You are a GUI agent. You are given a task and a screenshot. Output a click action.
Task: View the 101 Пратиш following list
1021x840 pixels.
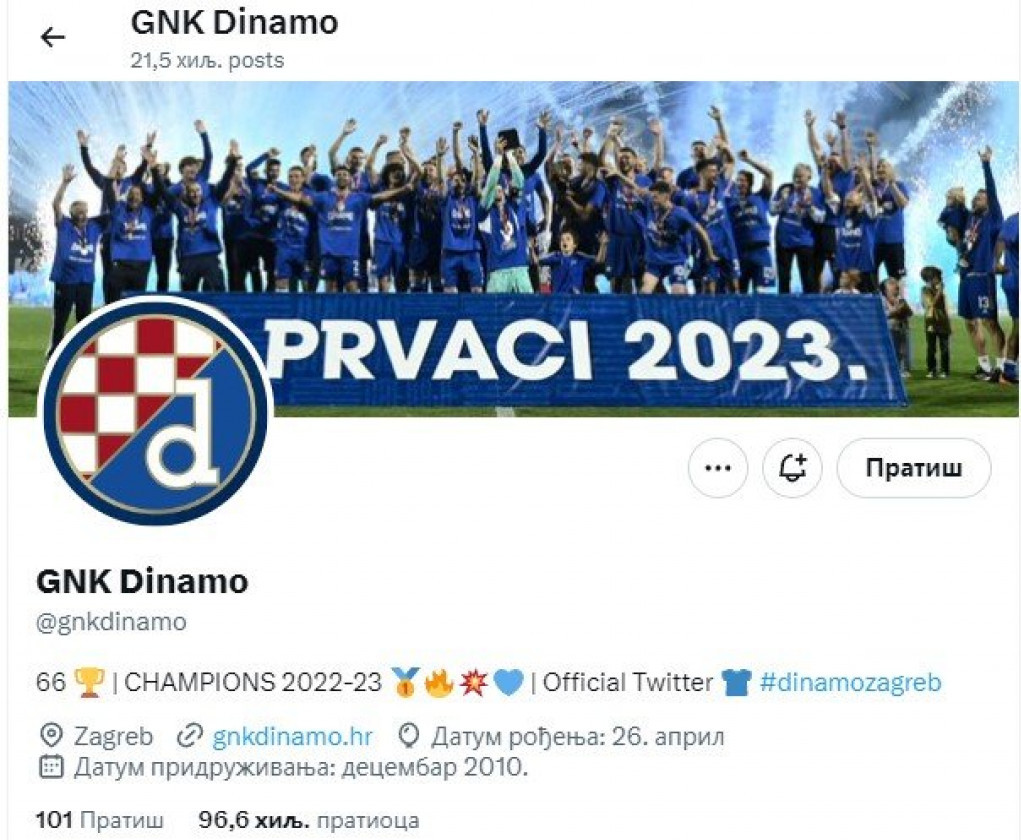point(100,820)
